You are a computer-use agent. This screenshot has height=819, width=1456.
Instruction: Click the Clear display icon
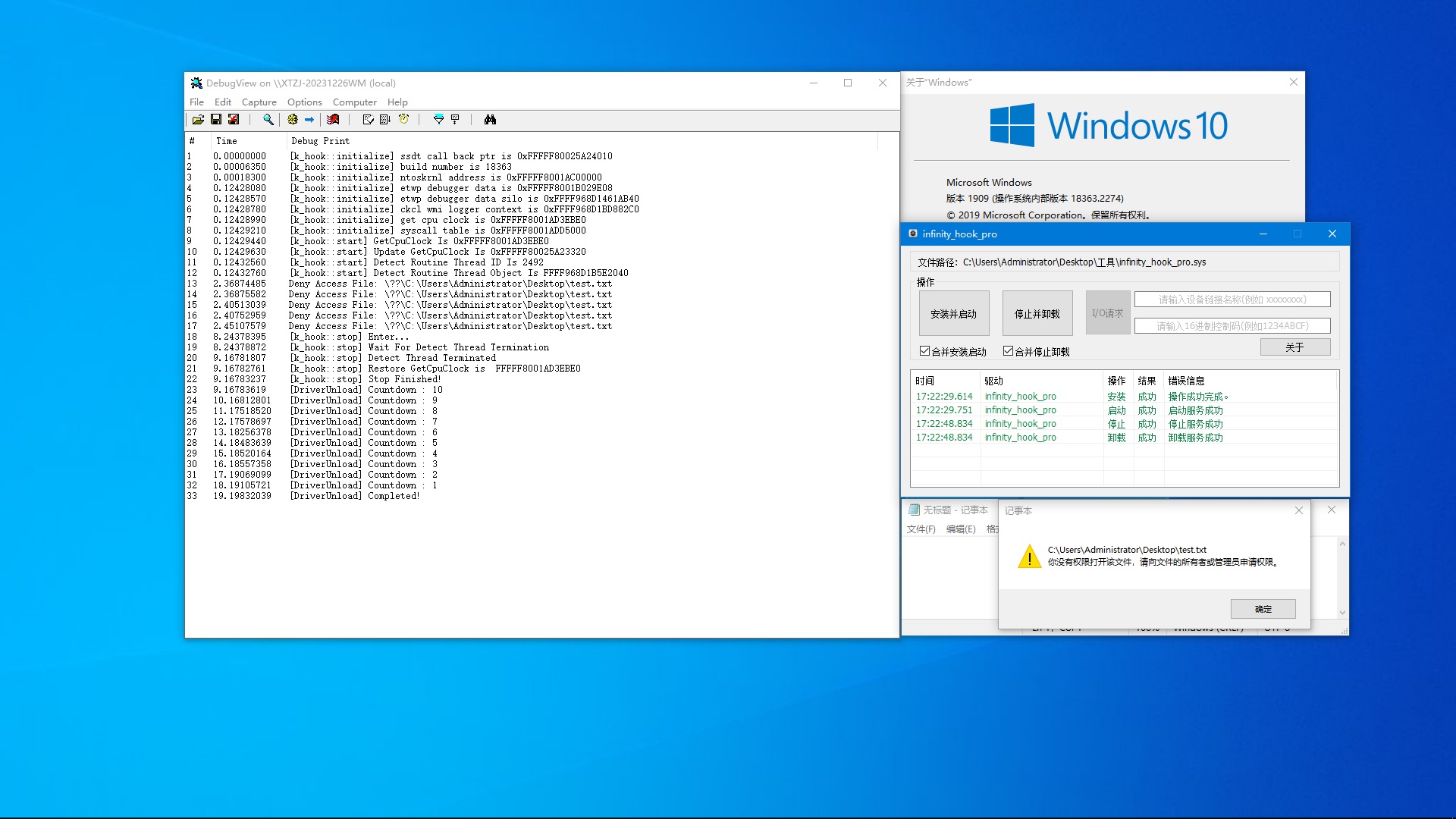[333, 120]
